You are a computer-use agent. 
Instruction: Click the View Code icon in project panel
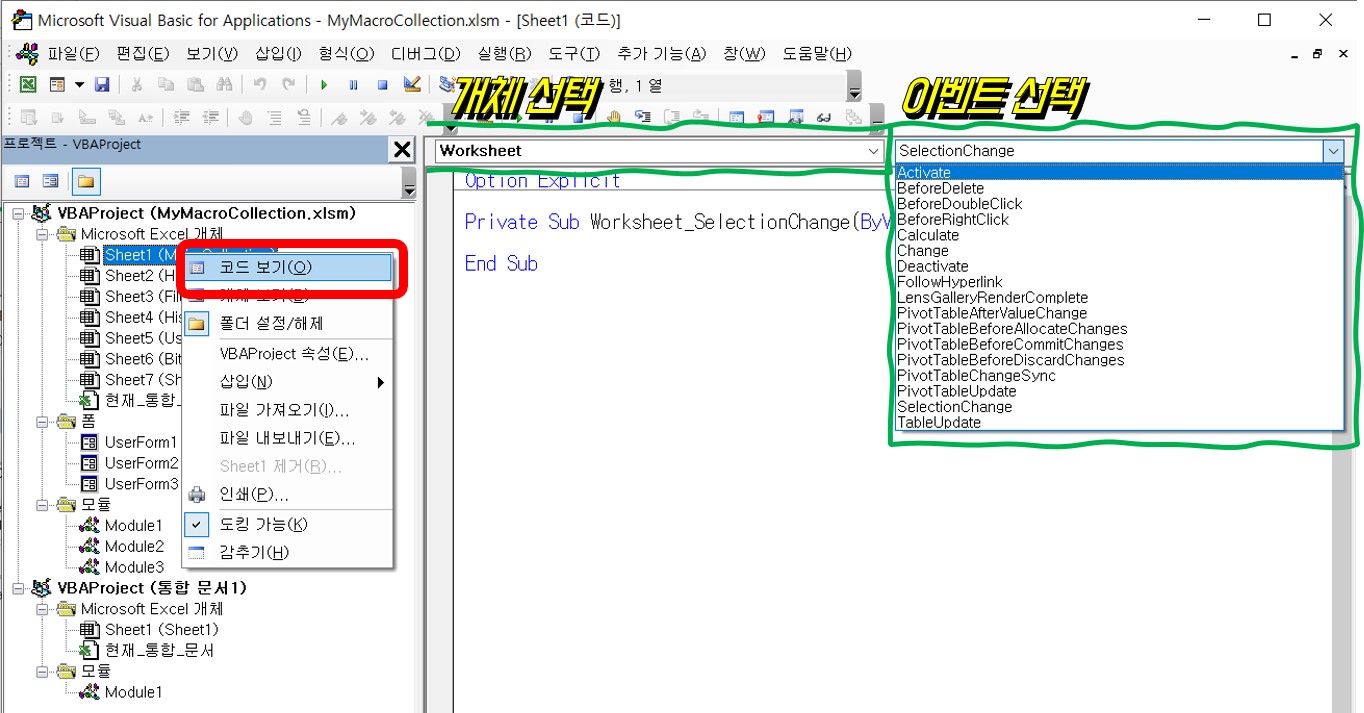pyautogui.click(x=22, y=182)
